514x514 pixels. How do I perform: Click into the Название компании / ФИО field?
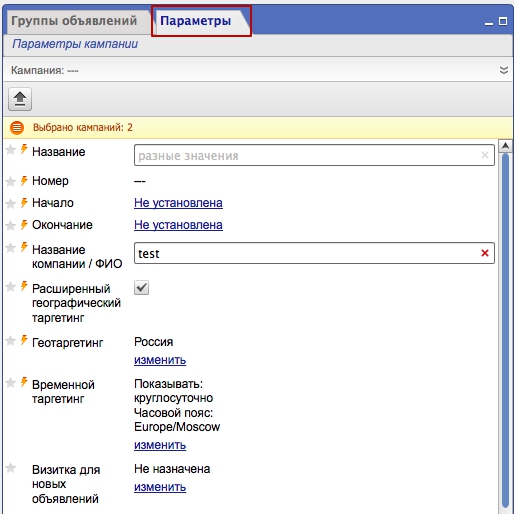(x=314, y=253)
